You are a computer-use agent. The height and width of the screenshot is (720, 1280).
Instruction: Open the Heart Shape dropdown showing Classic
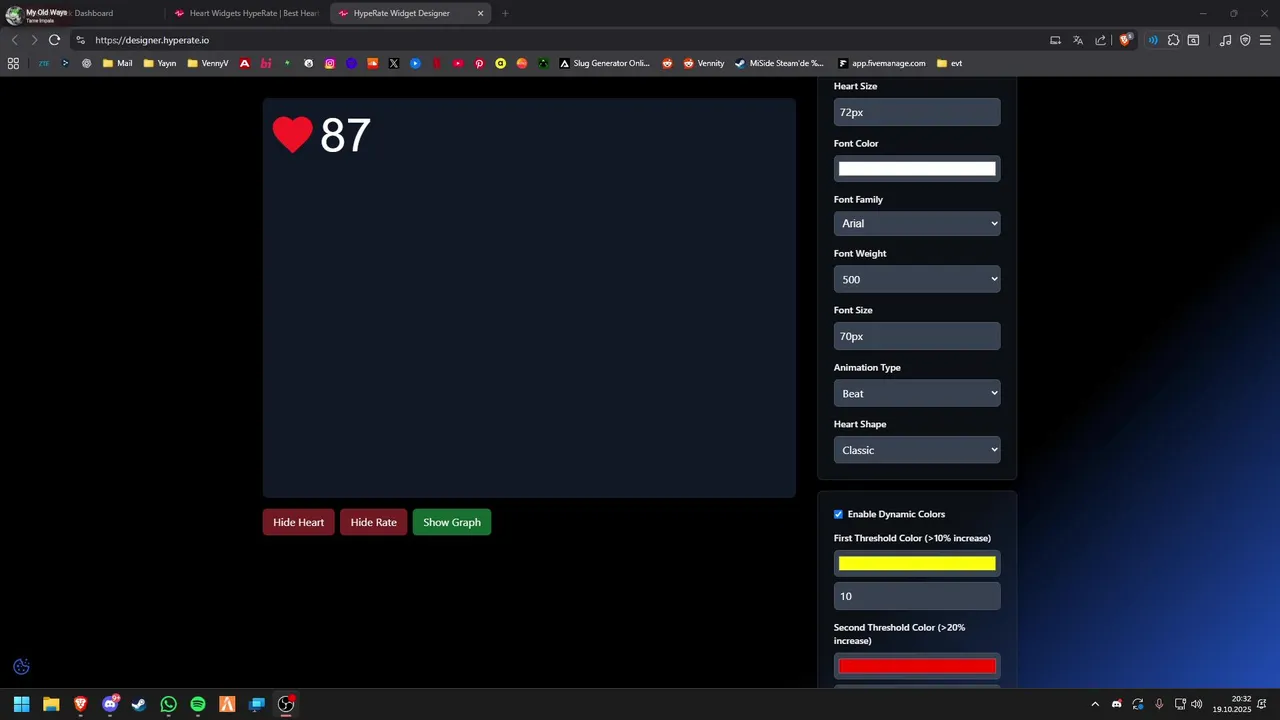[x=917, y=450]
